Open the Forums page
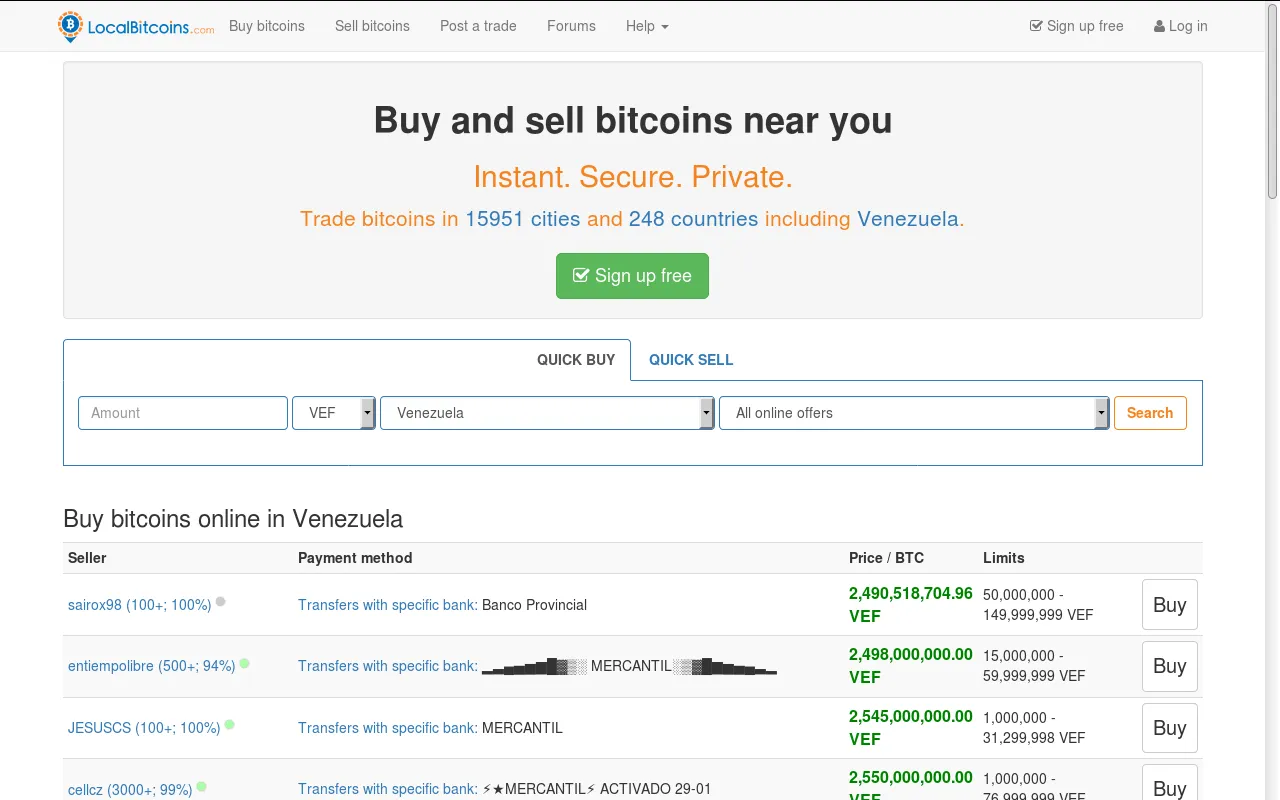Screen dimensions: 1280x800 (x=571, y=26)
